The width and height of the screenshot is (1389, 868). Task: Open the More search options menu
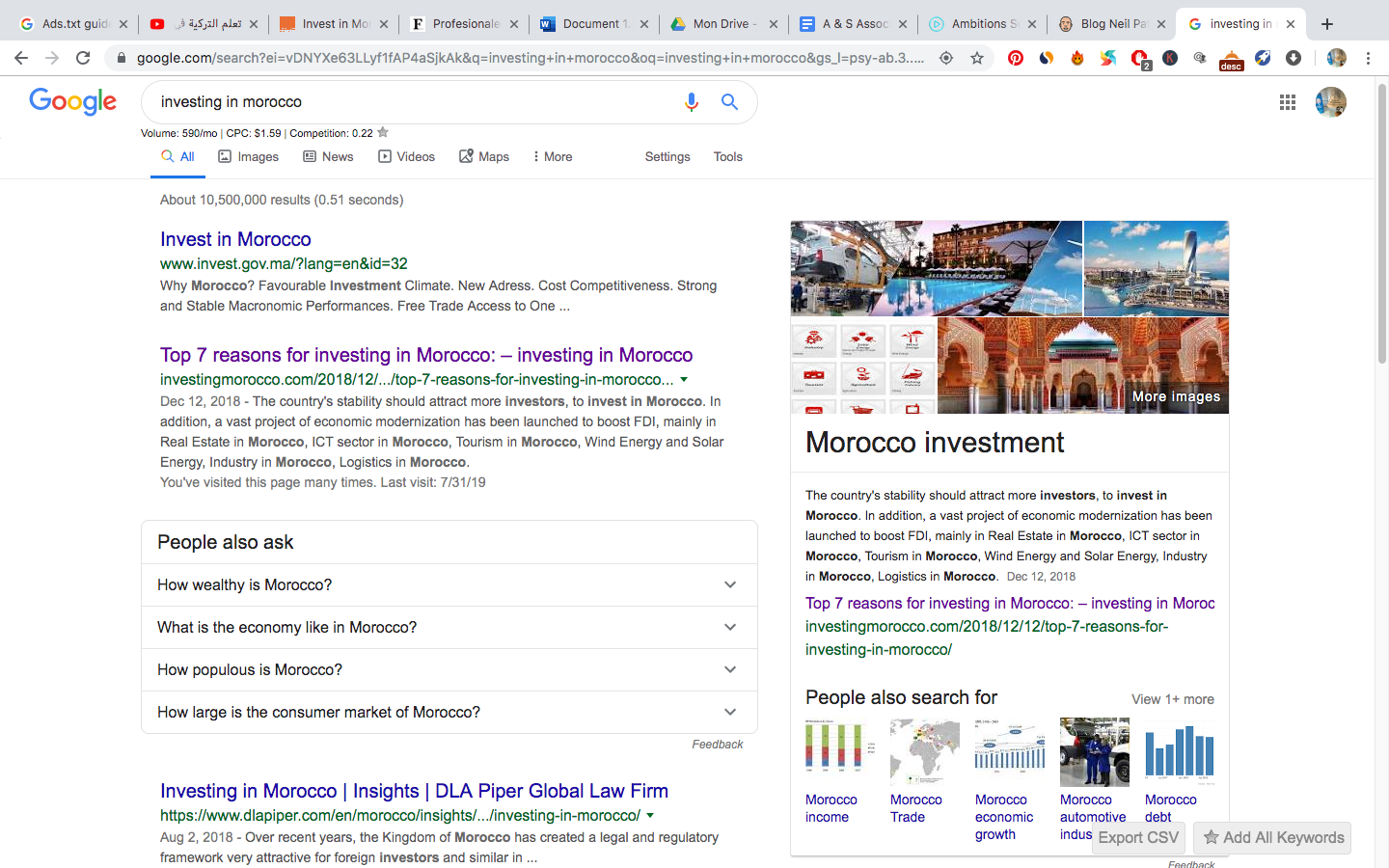click(552, 157)
